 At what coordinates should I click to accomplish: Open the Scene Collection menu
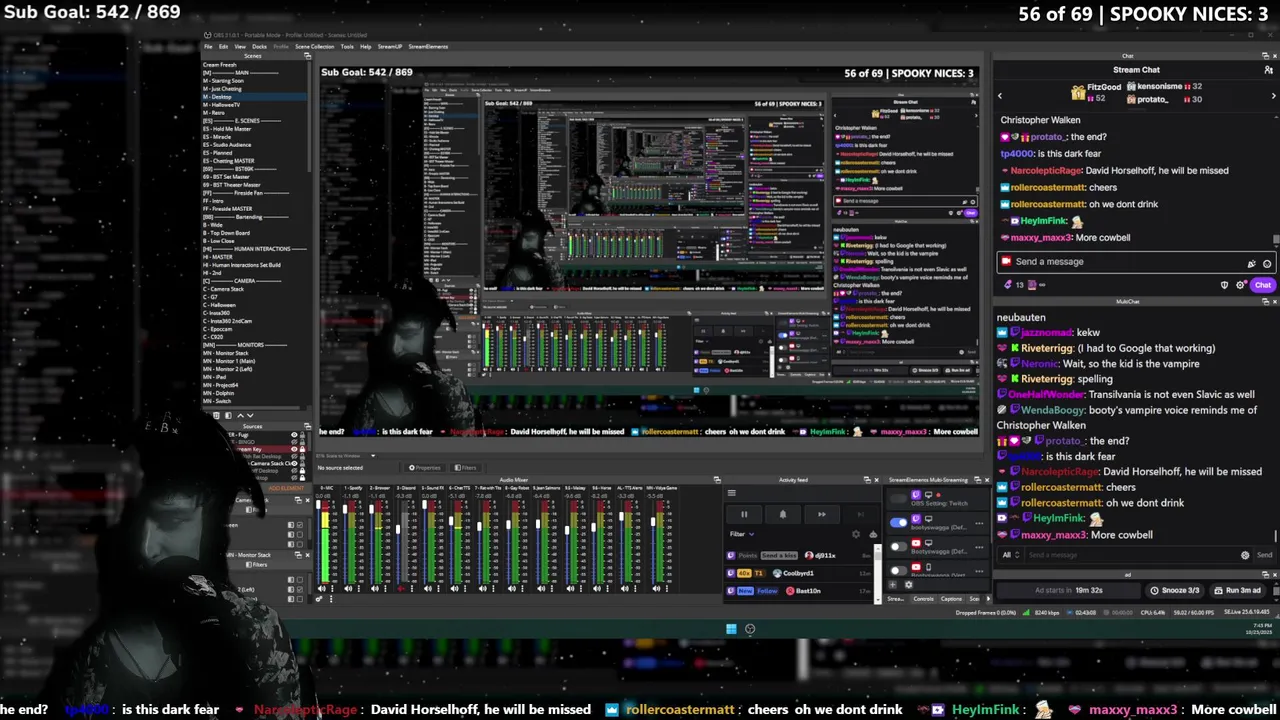tap(314, 46)
